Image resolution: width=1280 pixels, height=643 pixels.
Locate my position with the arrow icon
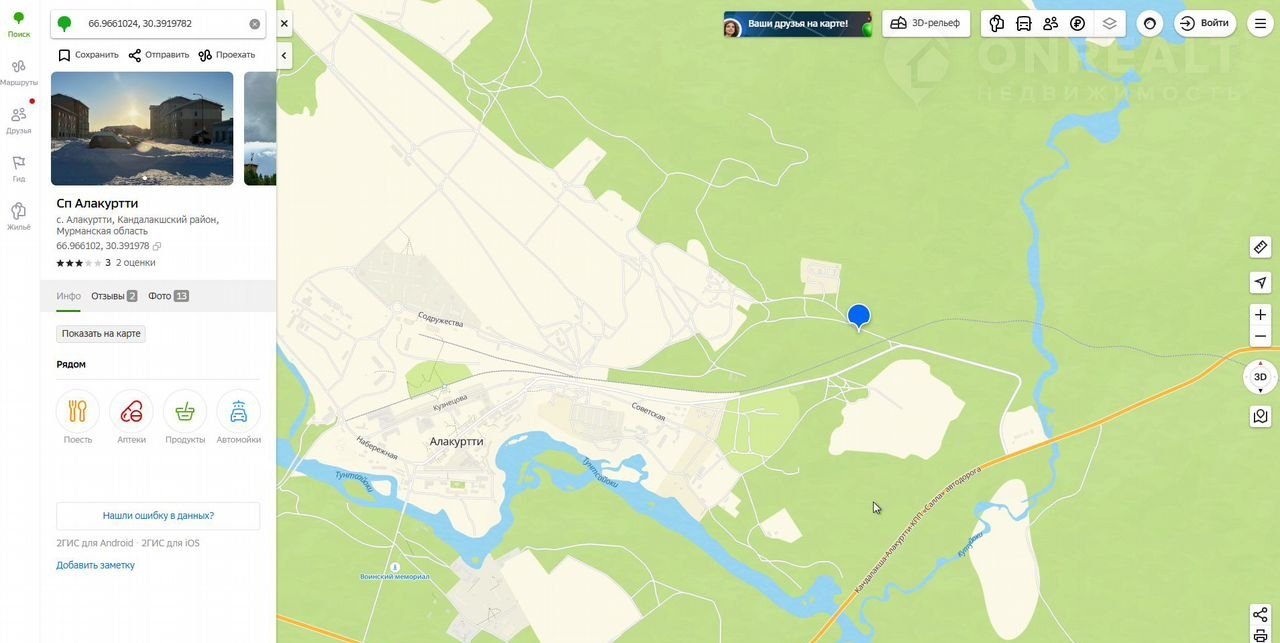coord(1260,283)
